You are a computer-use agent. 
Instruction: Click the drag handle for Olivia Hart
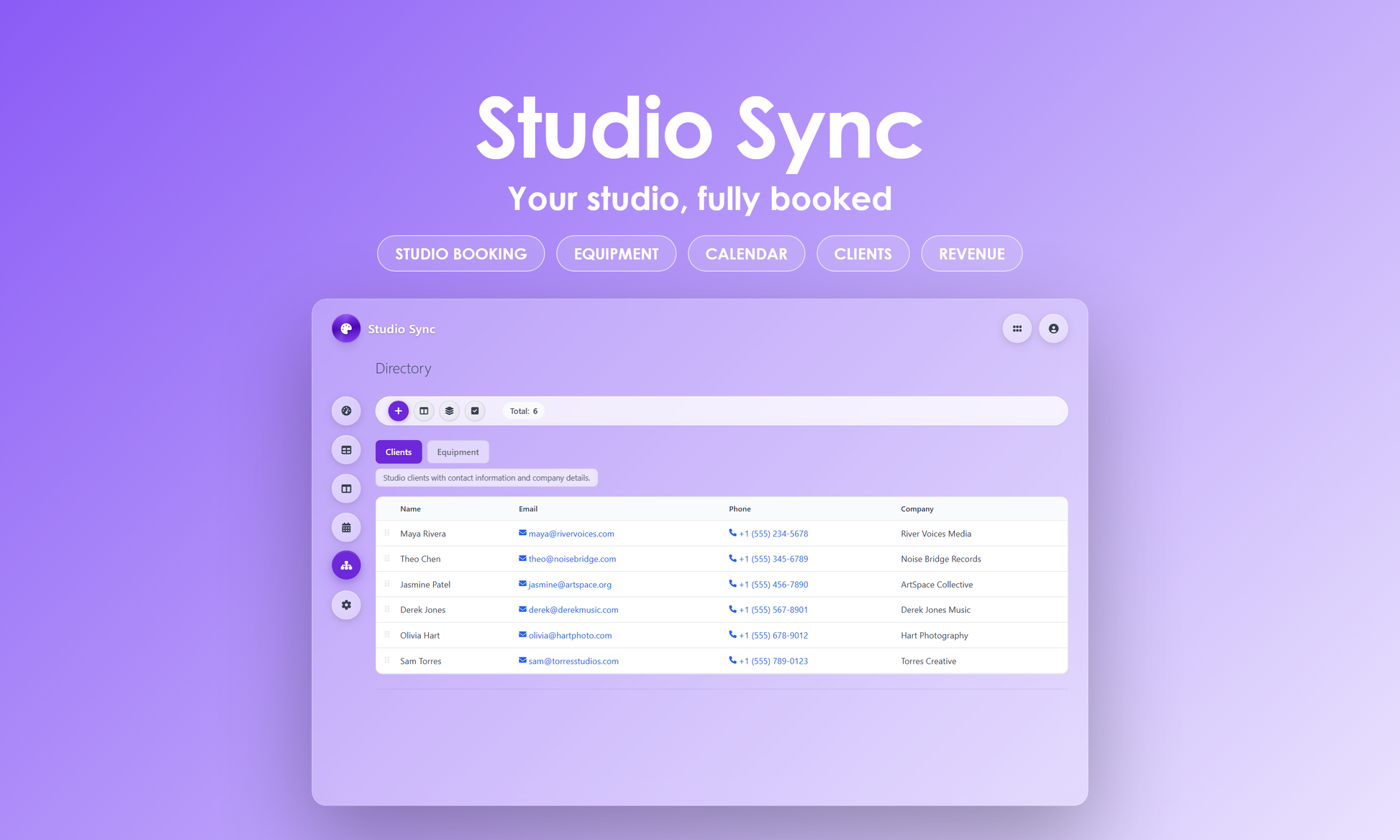click(x=387, y=635)
